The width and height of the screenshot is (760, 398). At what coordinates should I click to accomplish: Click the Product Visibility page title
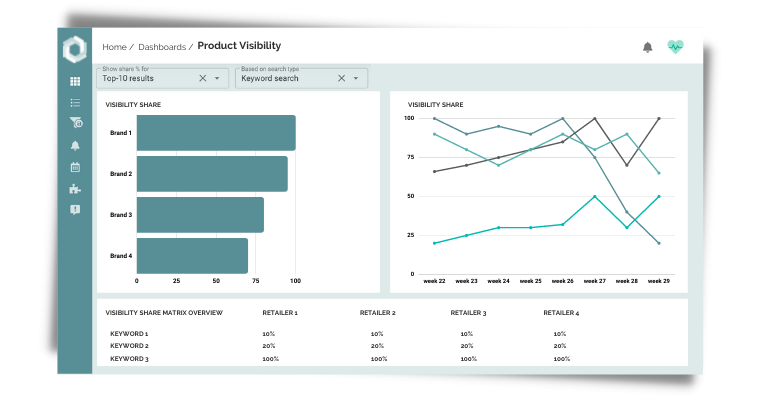tap(239, 46)
